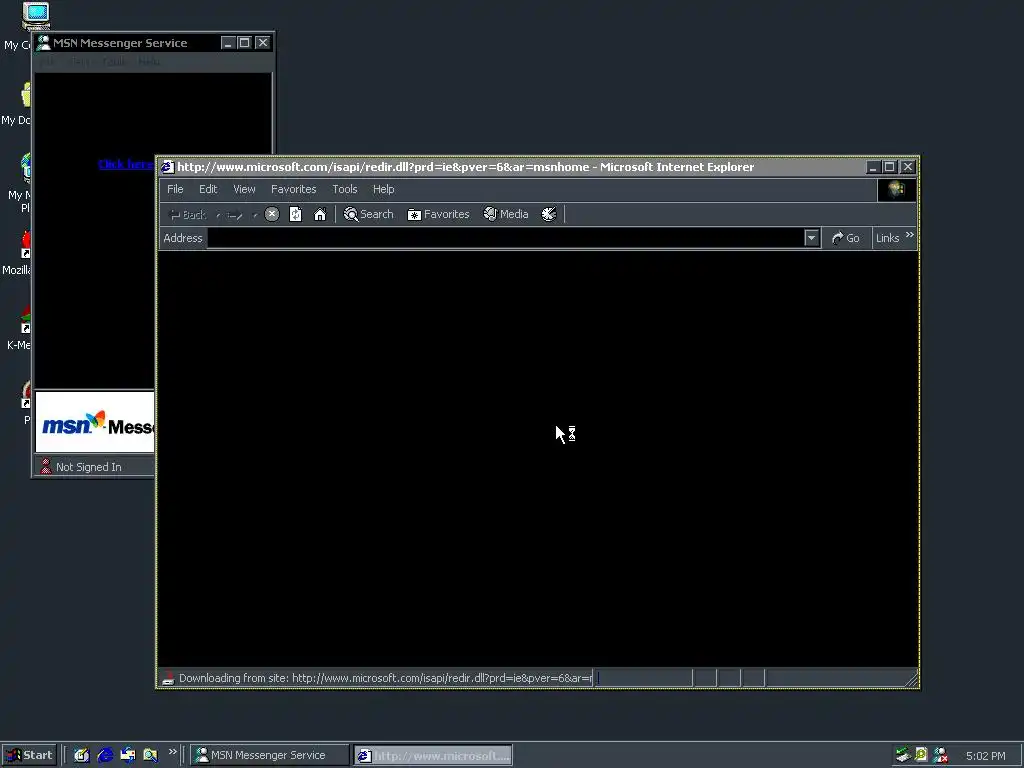Viewport: 1024px width, 768px height.
Task: Launch Outlook Express from quick launch
Action: click(128, 755)
